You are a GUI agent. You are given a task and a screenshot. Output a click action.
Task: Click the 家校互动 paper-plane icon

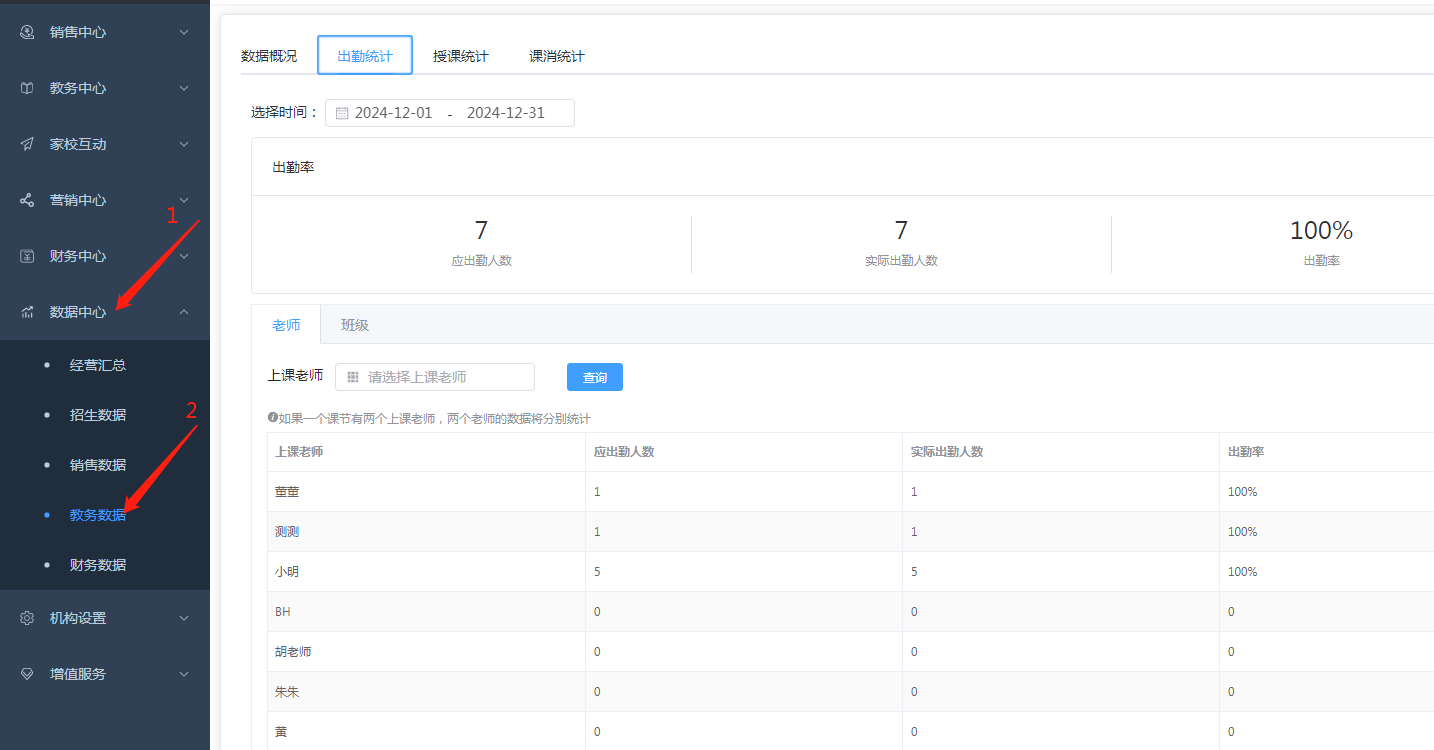point(27,144)
